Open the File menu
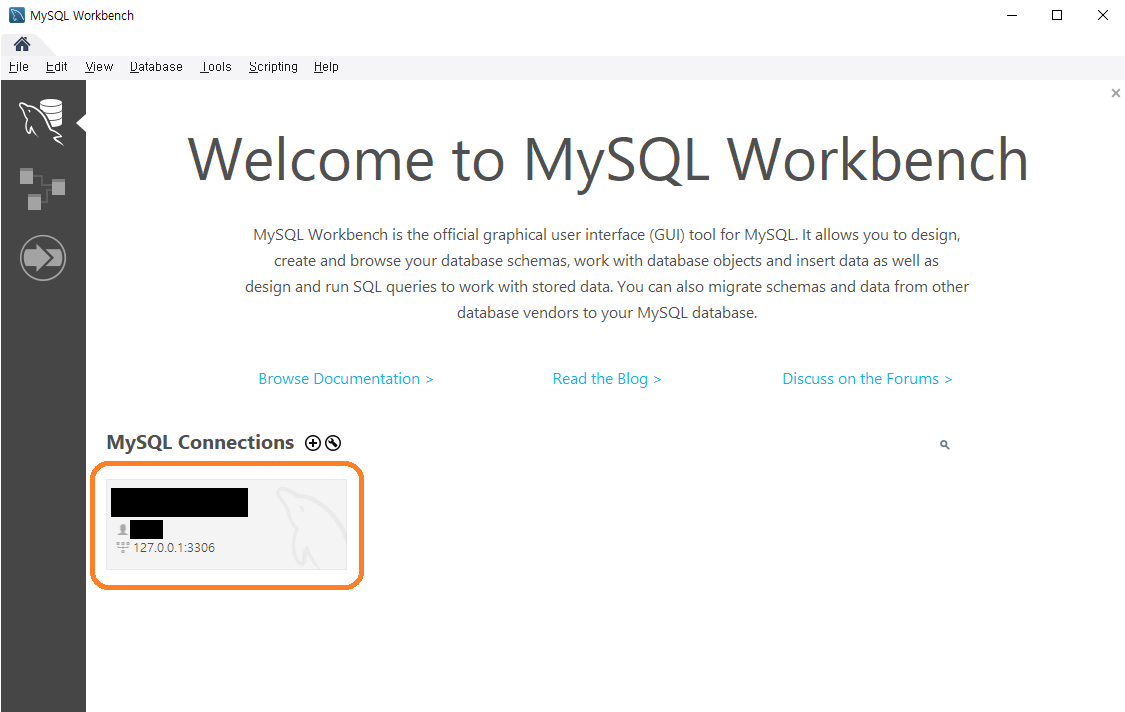This screenshot has width=1125, height=712. 19,67
